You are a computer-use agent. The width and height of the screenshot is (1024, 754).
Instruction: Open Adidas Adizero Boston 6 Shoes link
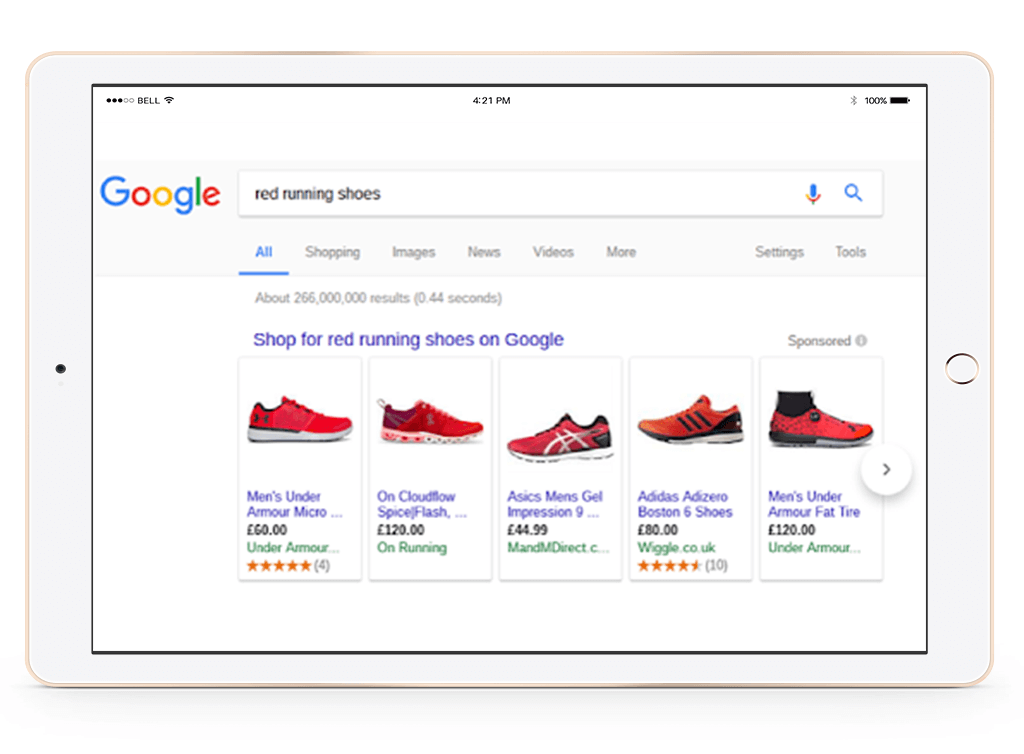(685, 504)
